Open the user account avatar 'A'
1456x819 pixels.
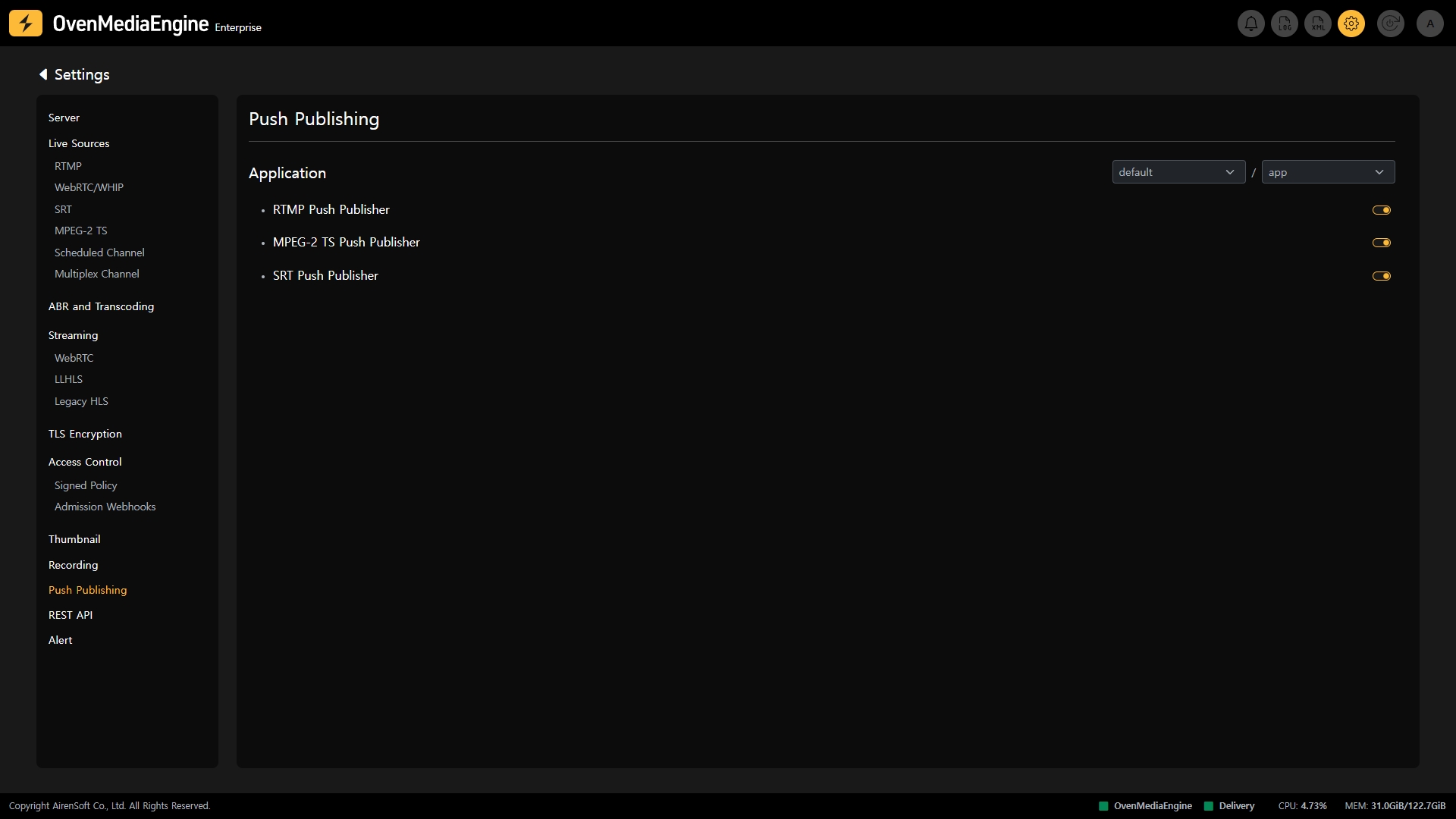[1430, 24]
